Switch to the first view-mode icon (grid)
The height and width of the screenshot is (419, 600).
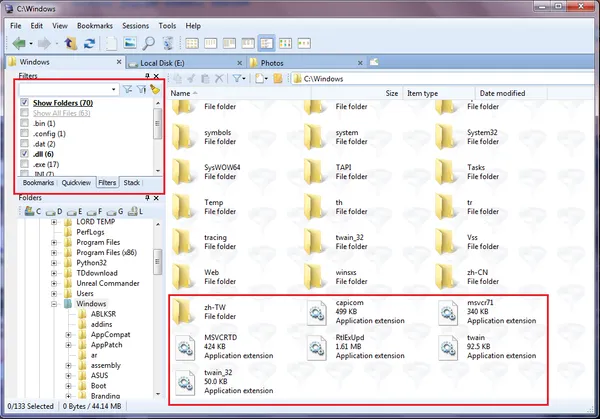192,43
